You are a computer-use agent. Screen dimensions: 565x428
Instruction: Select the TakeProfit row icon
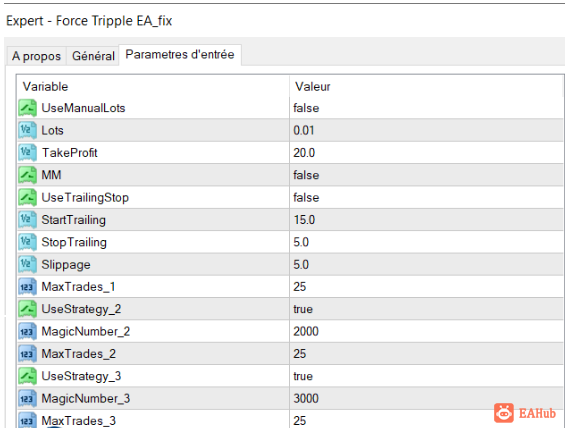27,153
